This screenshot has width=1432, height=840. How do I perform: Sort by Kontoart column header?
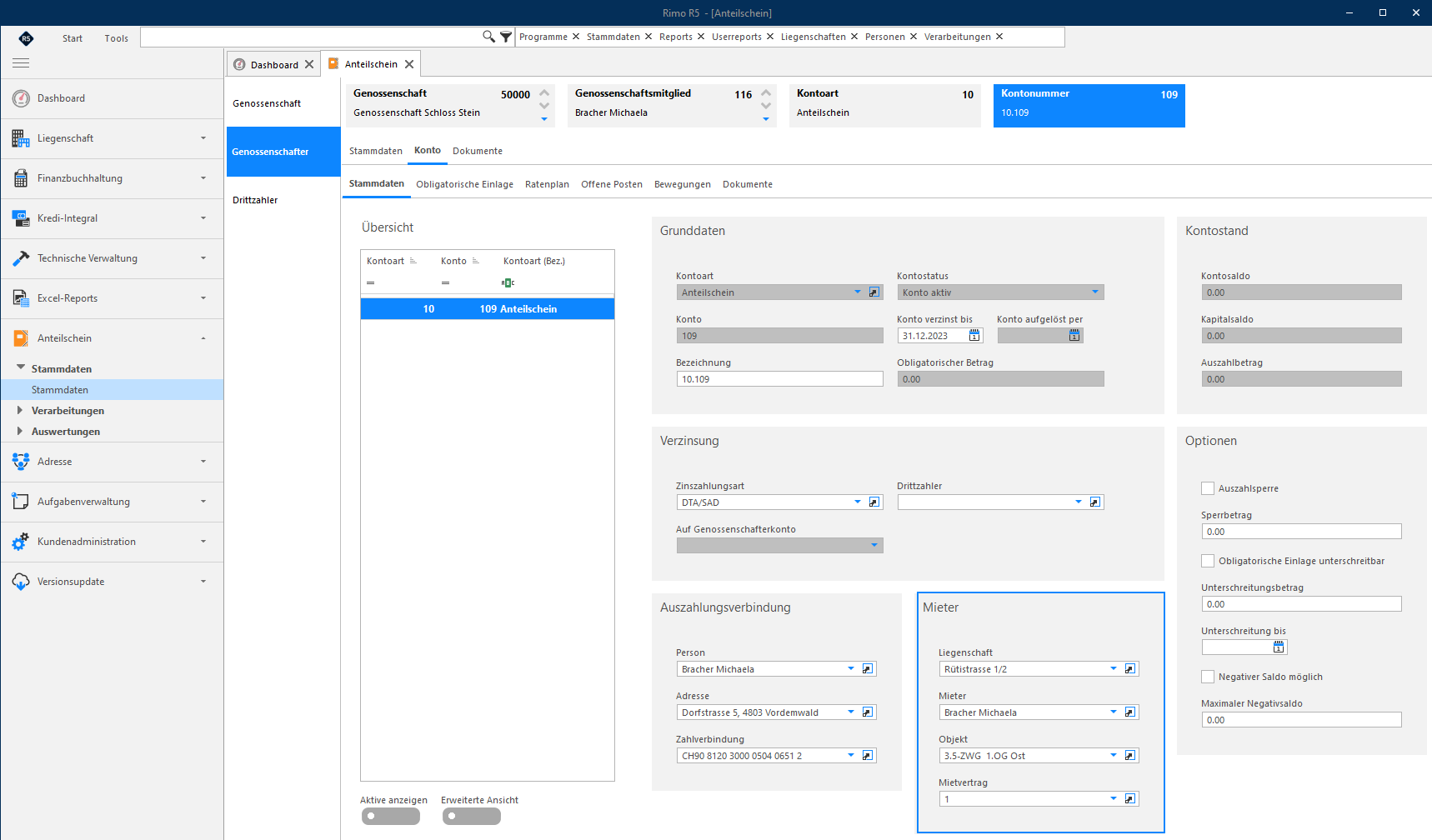pos(385,261)
